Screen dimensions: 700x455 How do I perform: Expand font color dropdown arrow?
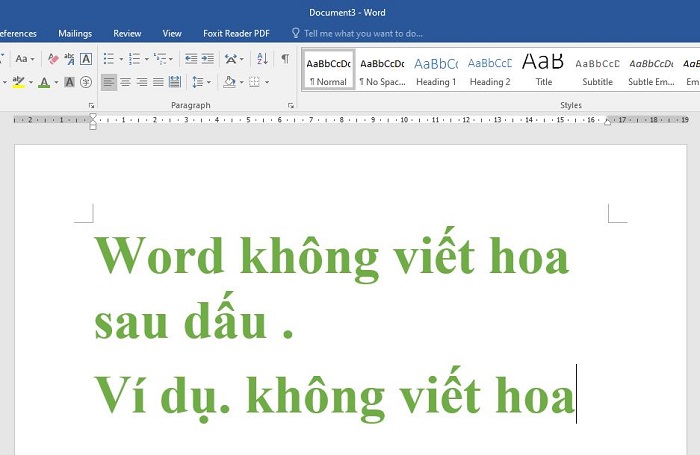[56, 83]
